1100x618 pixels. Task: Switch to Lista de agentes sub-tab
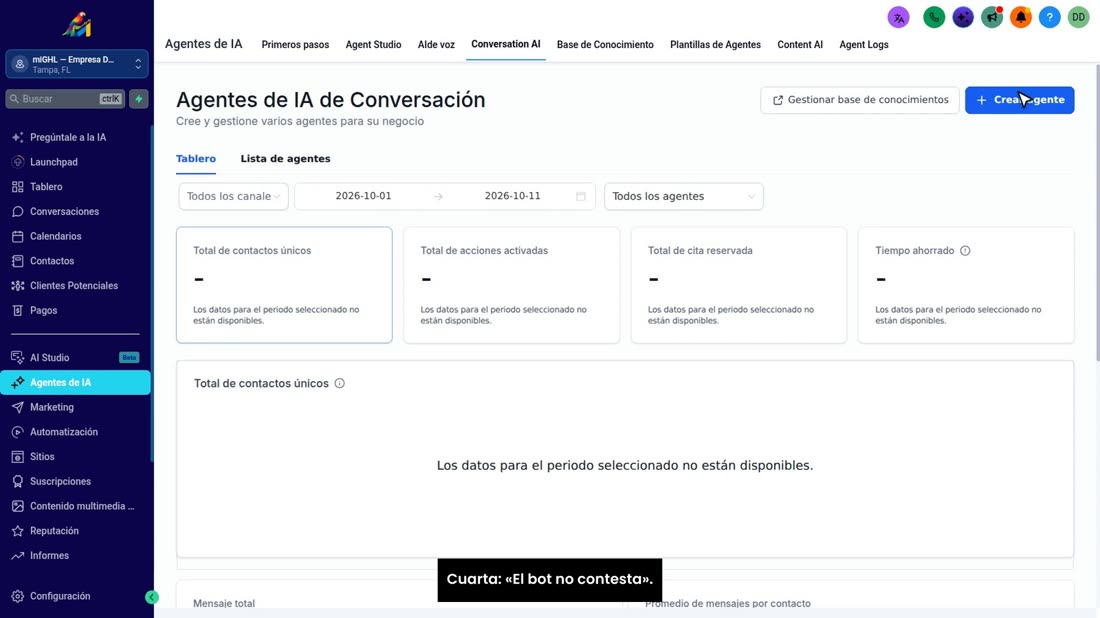tap(286, 159)
